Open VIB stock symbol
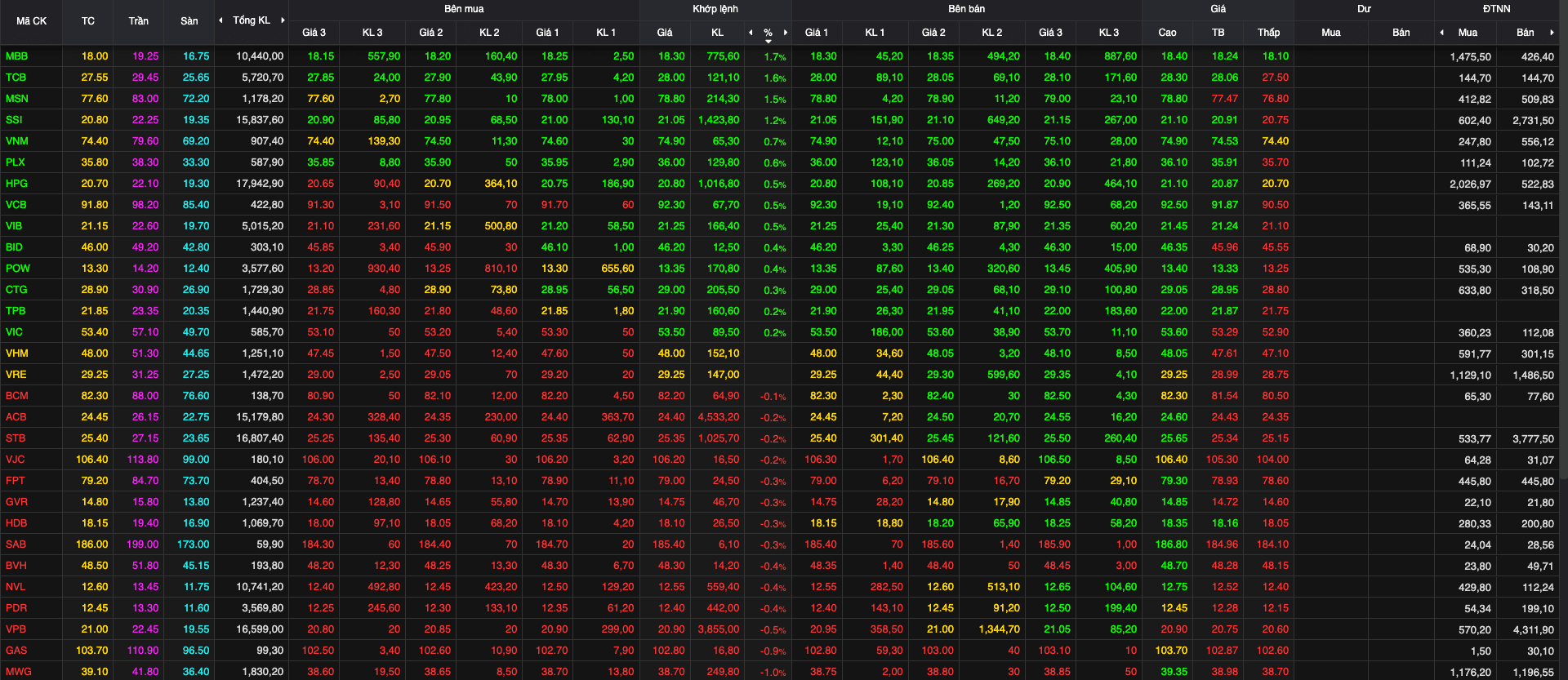 (x=14, y=226)
